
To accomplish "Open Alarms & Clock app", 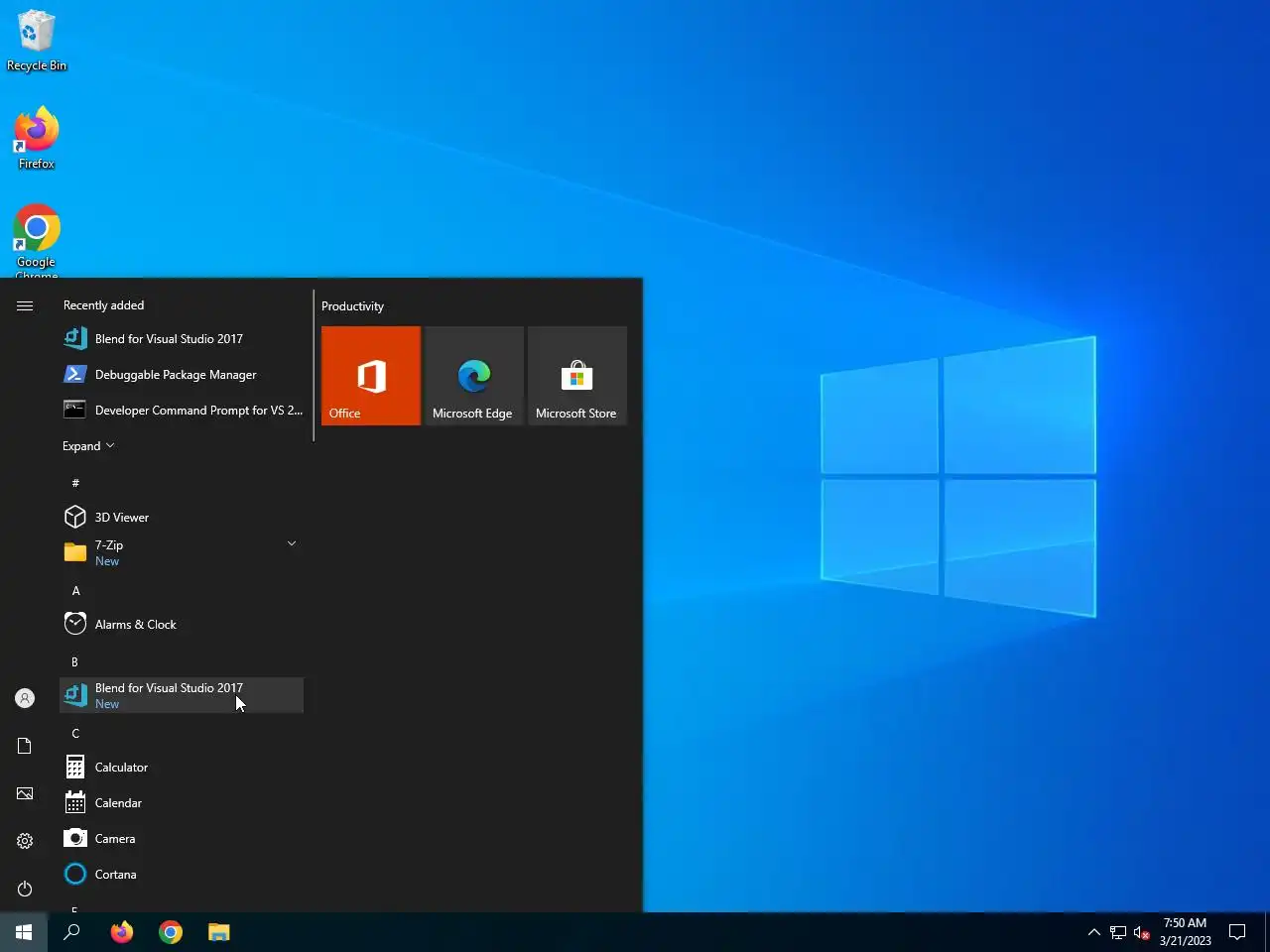I will pos(182,625).
